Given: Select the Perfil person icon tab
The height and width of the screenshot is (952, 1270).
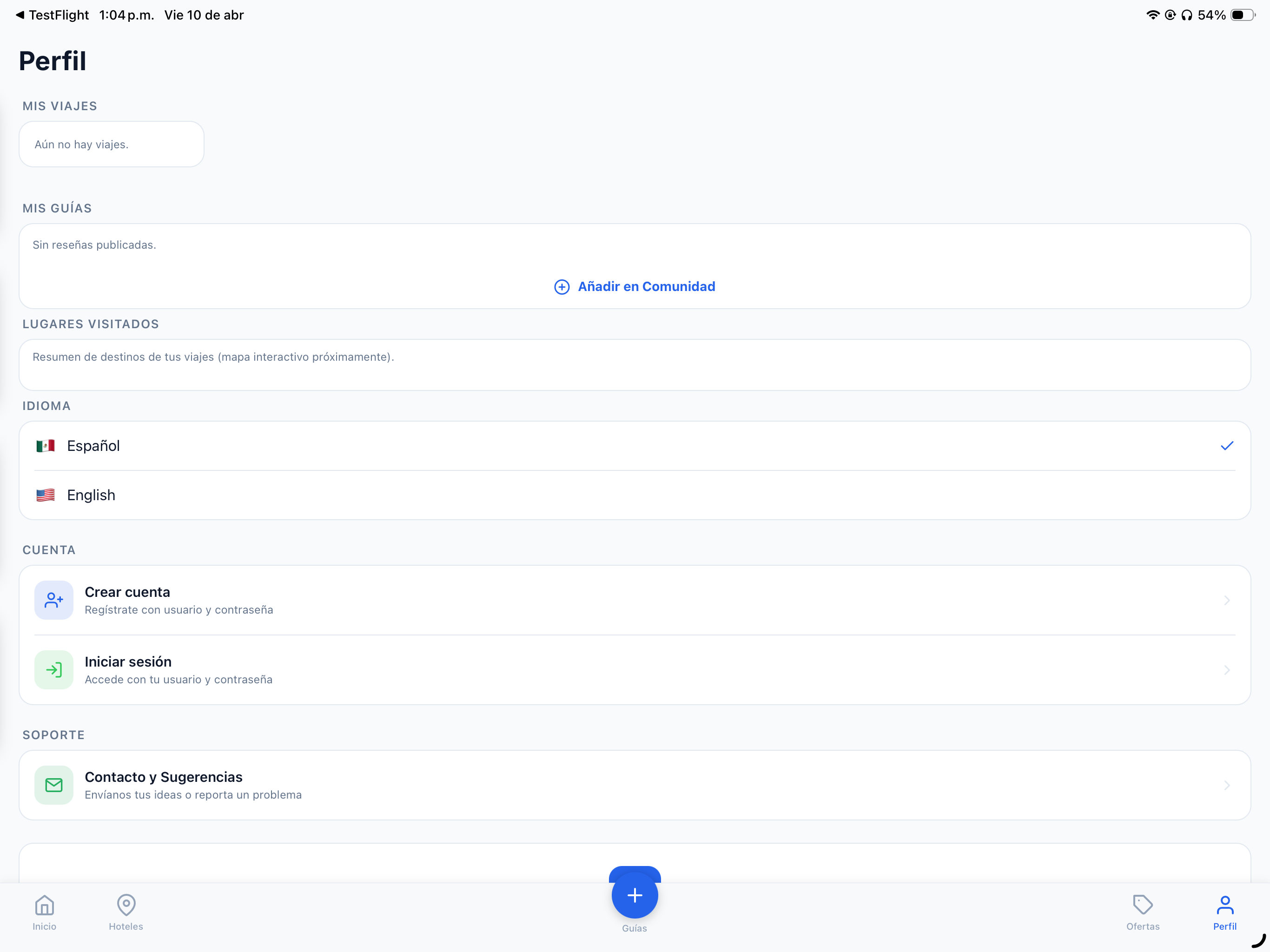Looking at the screenshot, I should (1224, 906).
